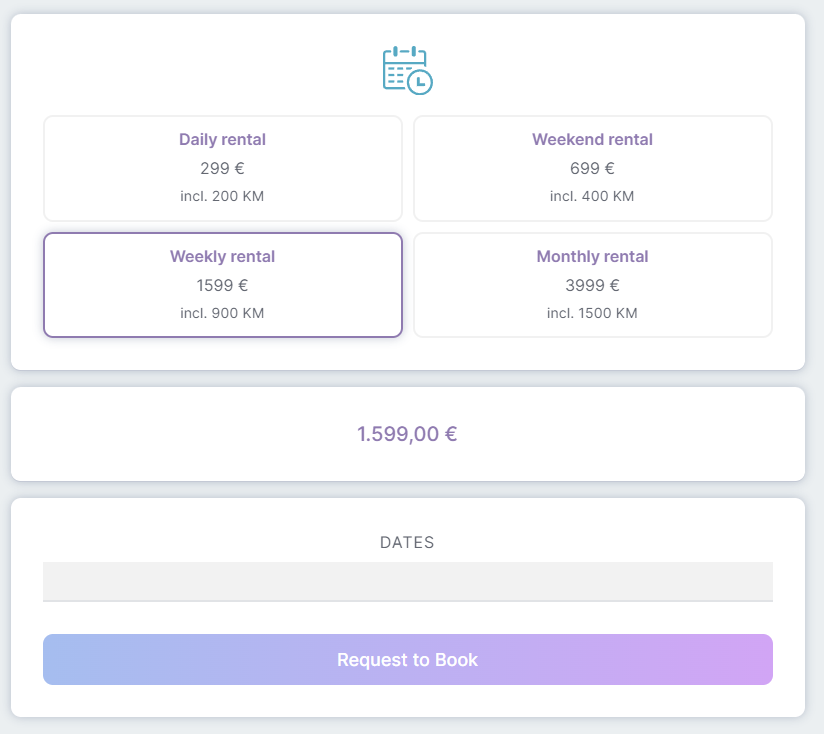
Task: Click the 299 € daily price
Action: (x=222, y=168)
